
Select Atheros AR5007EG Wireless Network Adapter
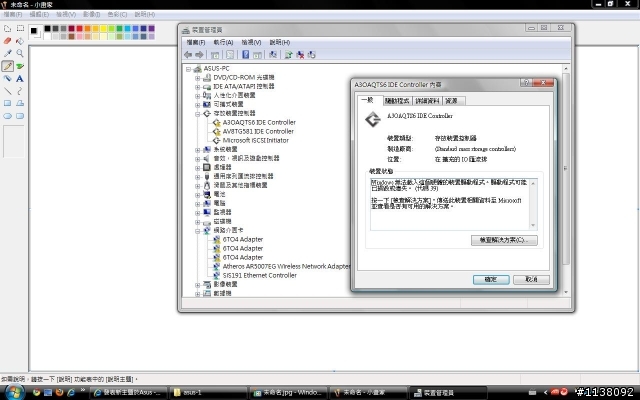click(x=286, y=267)
